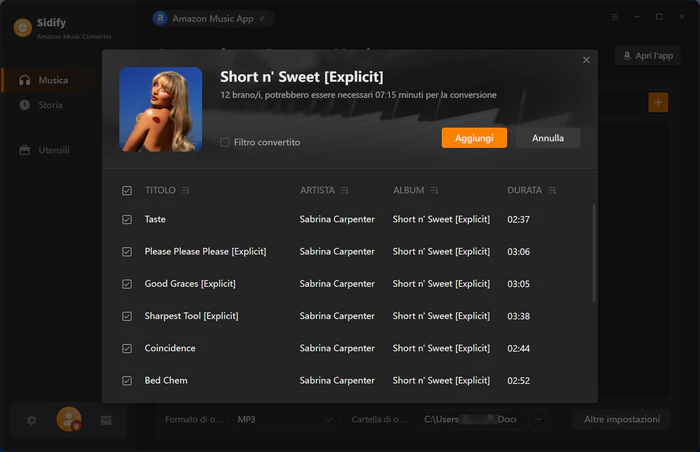This screenshot has width=700, height=452.
Task: Sort by the ALBUM column icon
Action: pyautogui.click(x=434, y=191)
